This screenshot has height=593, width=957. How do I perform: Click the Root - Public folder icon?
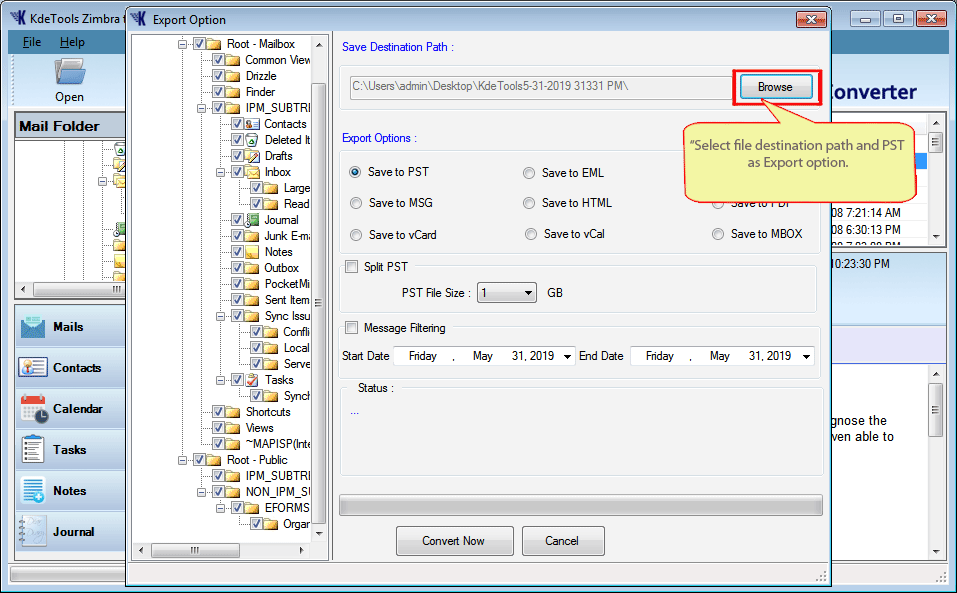point(214,460)
